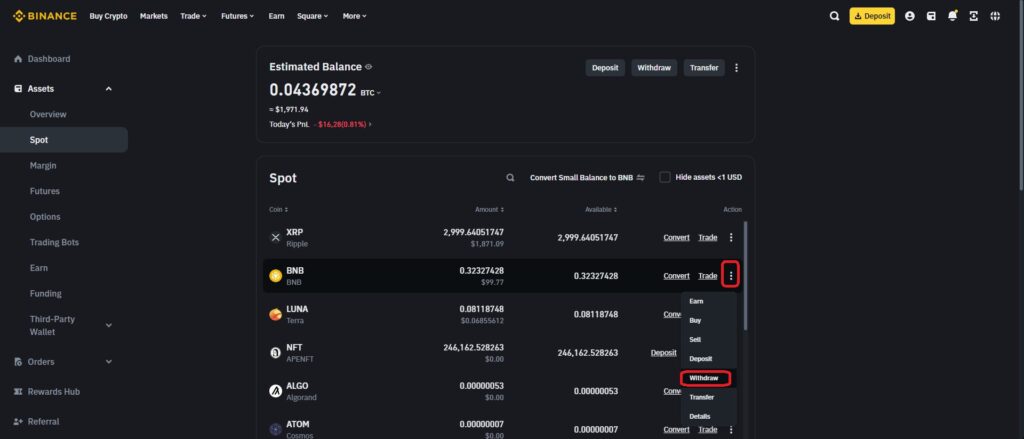
Task: Expand the Third-Party Wallet section
Action: click(108, 325)
